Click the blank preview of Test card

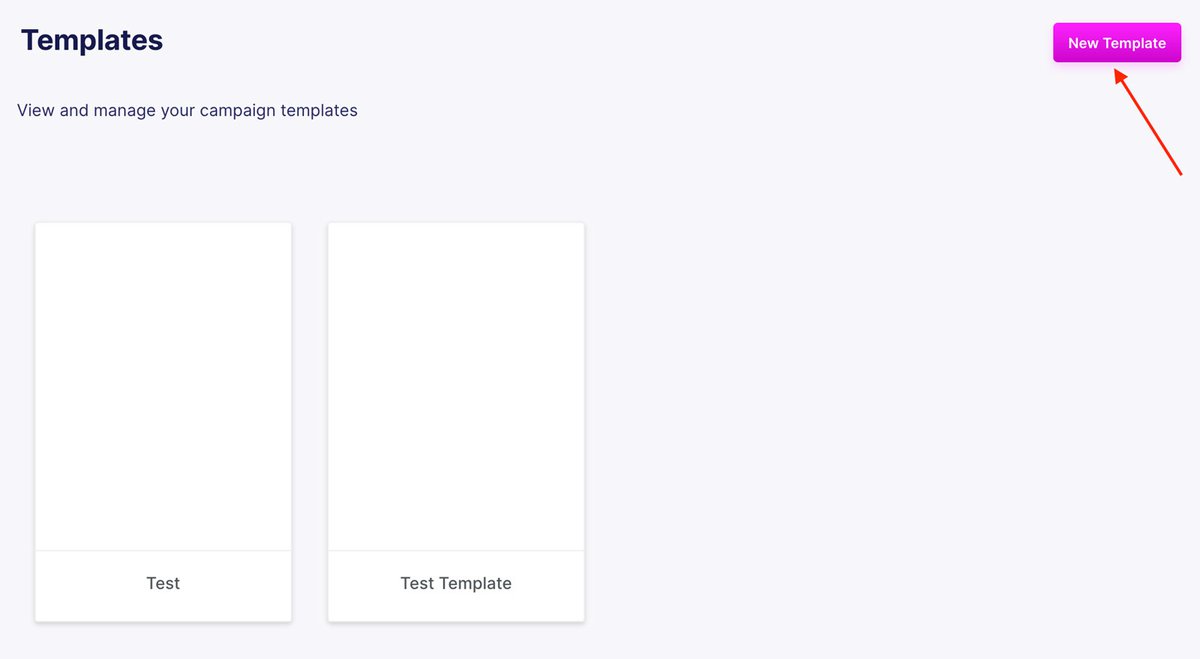click(163, 386)
